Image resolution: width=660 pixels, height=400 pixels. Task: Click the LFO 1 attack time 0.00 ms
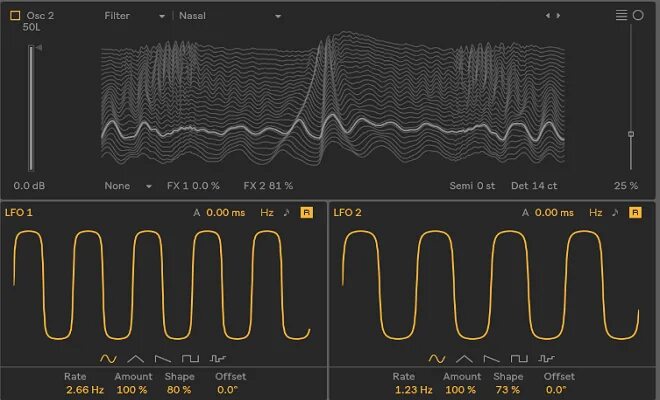tap(226, 213)
